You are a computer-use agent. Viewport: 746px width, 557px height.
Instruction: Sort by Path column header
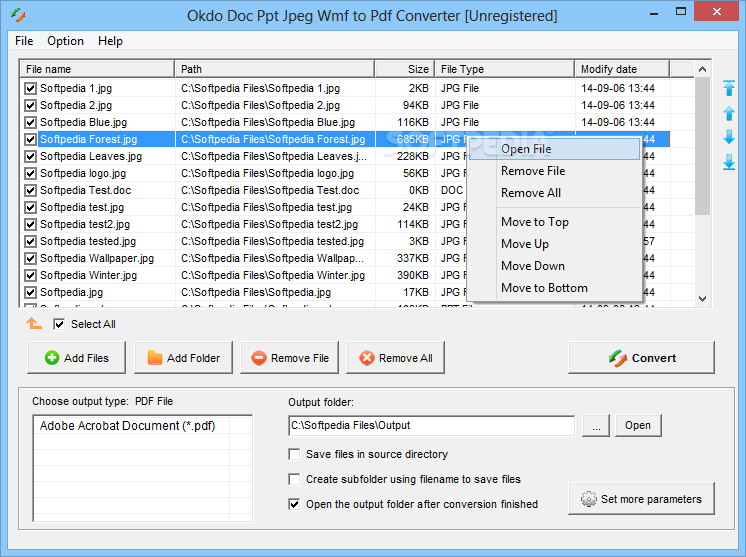275,69
